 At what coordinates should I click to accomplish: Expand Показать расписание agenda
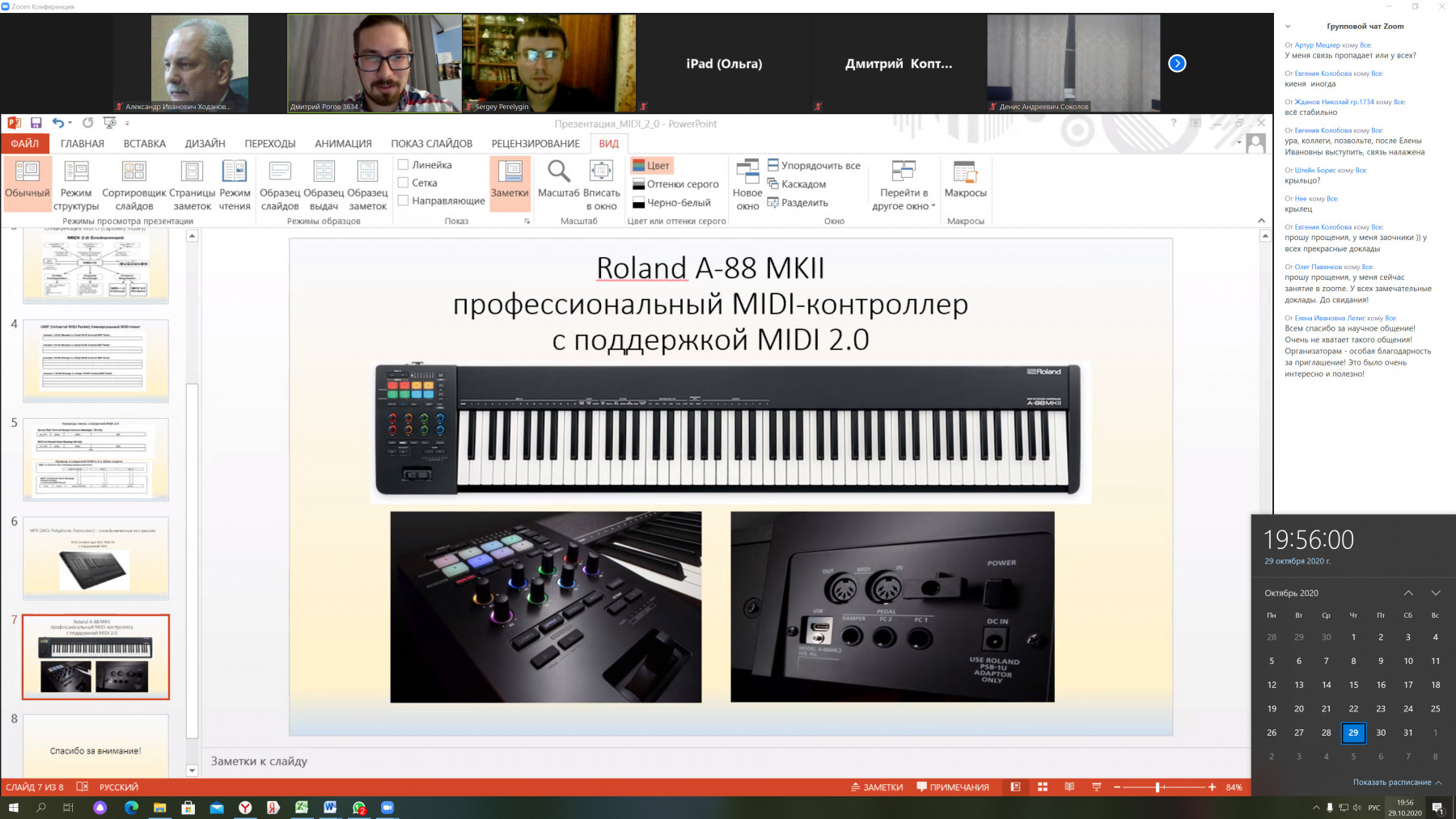point(1397,782)
